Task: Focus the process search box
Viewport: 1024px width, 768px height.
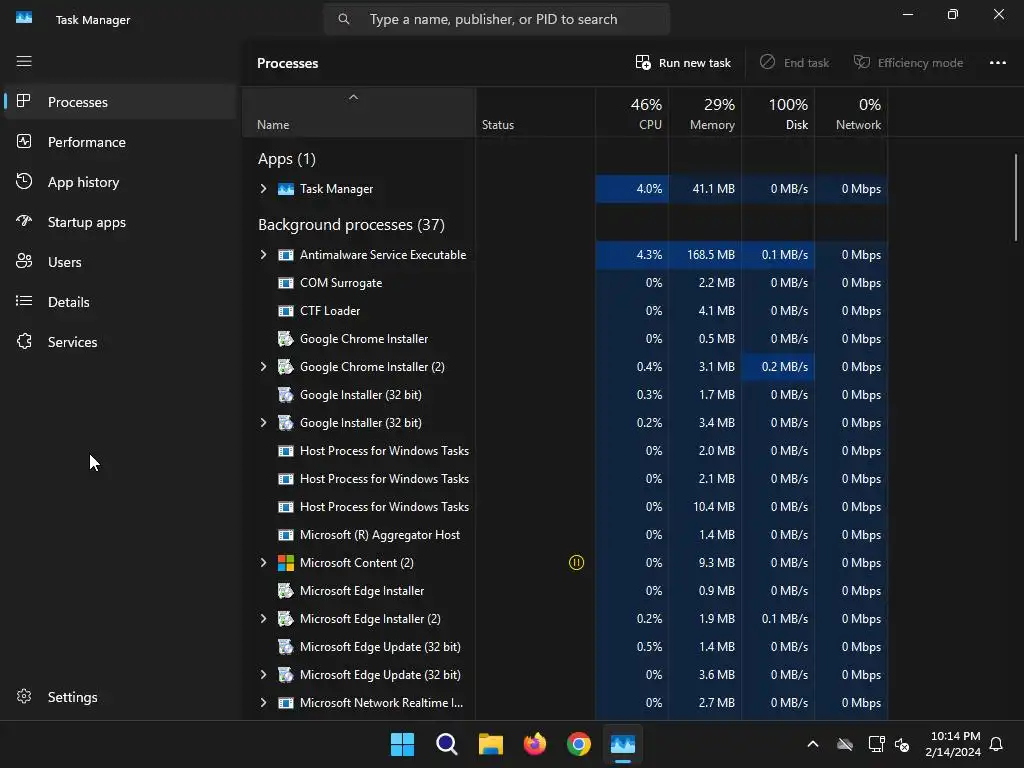Action: point(496,20)
